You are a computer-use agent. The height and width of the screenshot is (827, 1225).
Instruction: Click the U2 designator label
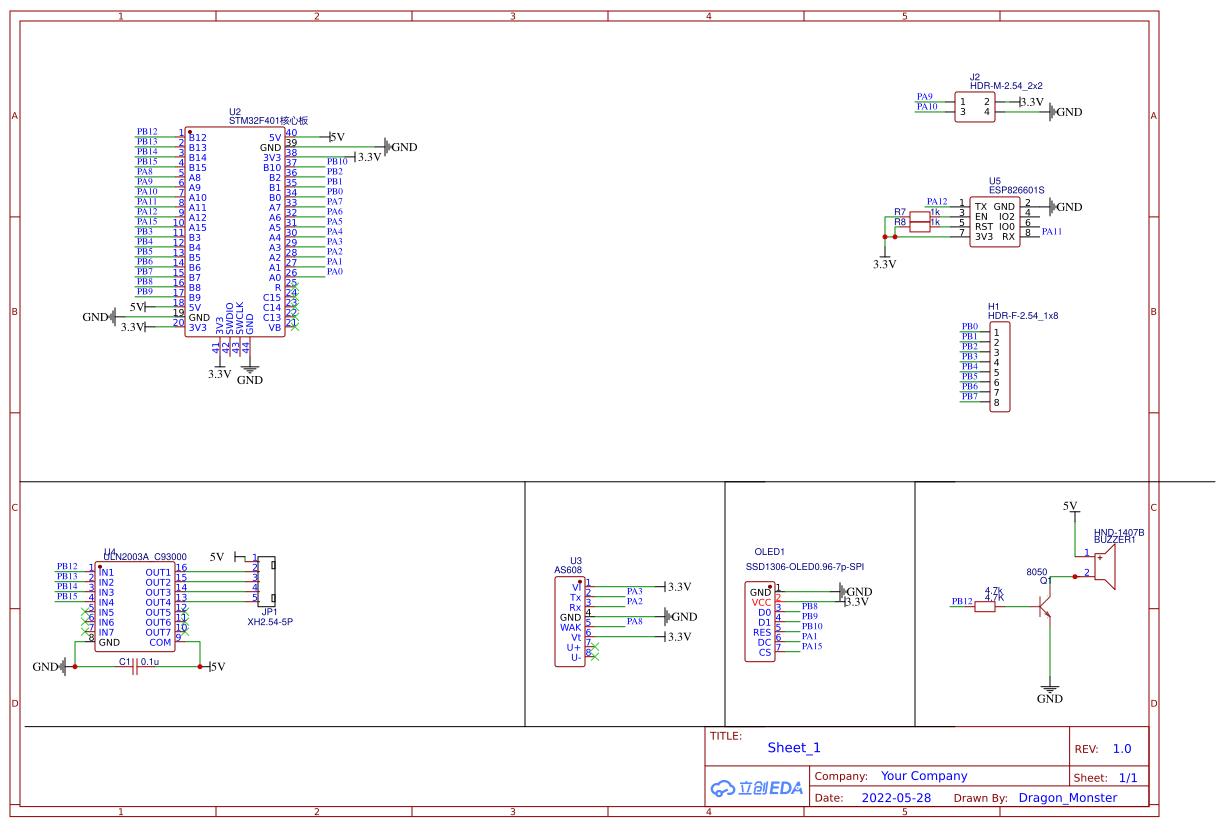(235, 112)
